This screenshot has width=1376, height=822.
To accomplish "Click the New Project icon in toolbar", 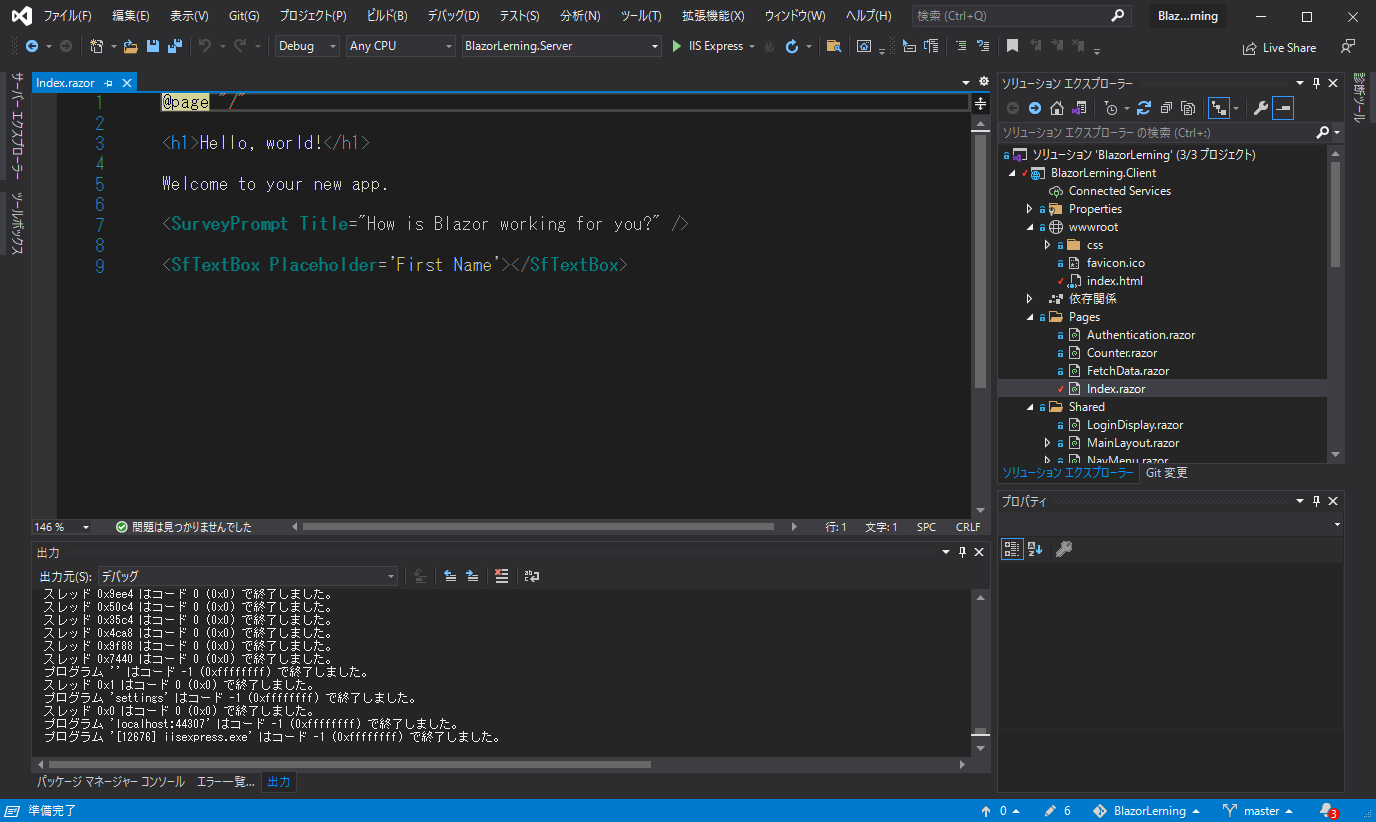I will 97,46.
